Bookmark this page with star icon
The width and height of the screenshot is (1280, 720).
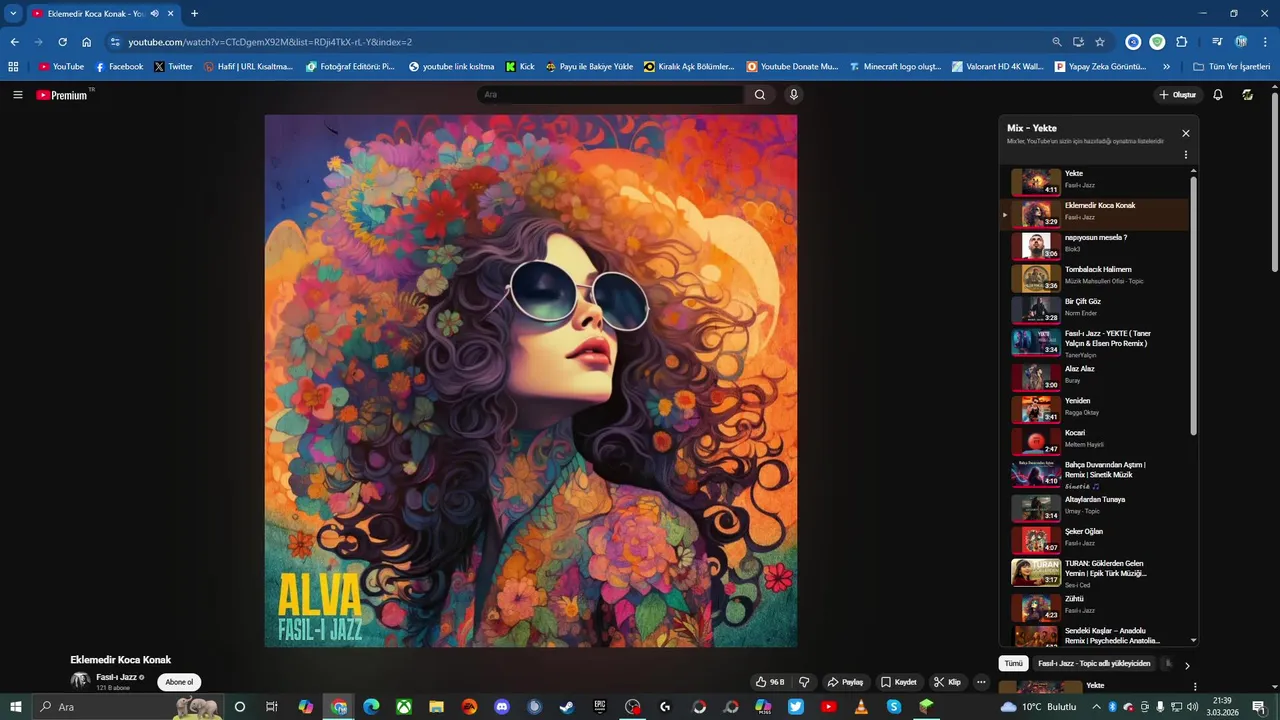[1100, 42]
